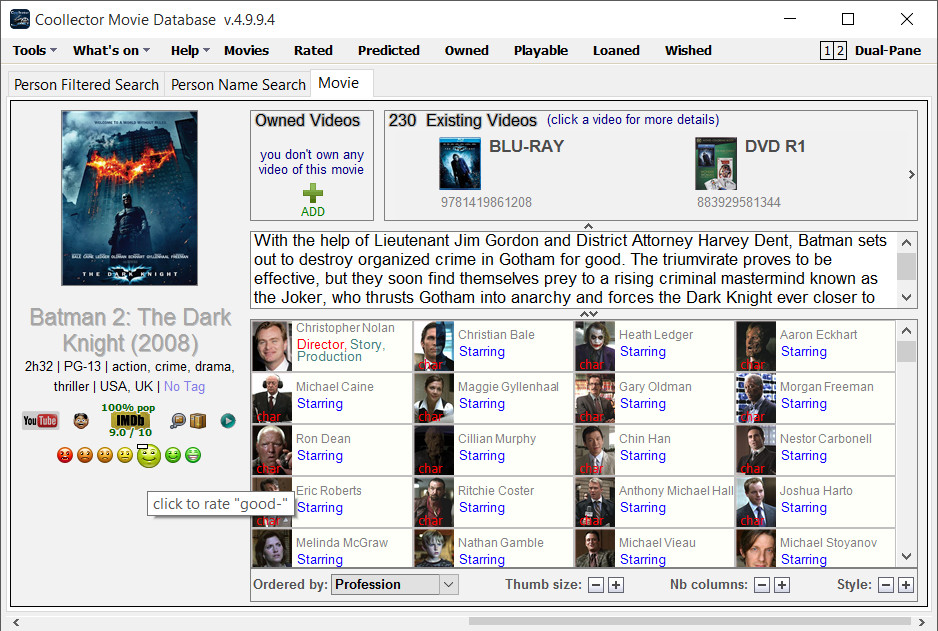This screenshot has height=631, width=938.
Task: Open Gary Oldman's name link
Action: coord(655,387)
